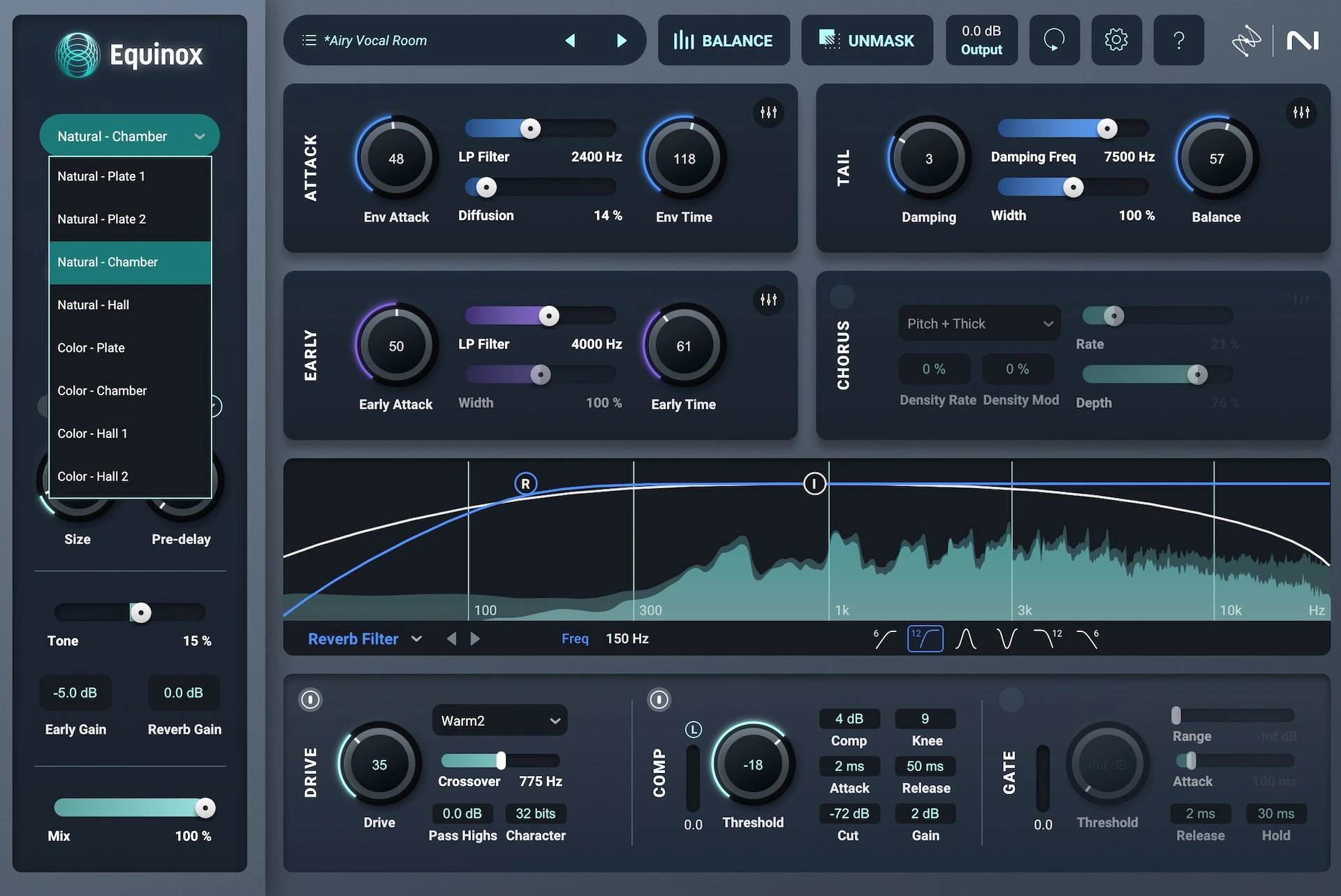Open the Tail section advanced sliders icon
Image resolution: width=1341 pixels, height=896 pixels.
[1300, 112]
